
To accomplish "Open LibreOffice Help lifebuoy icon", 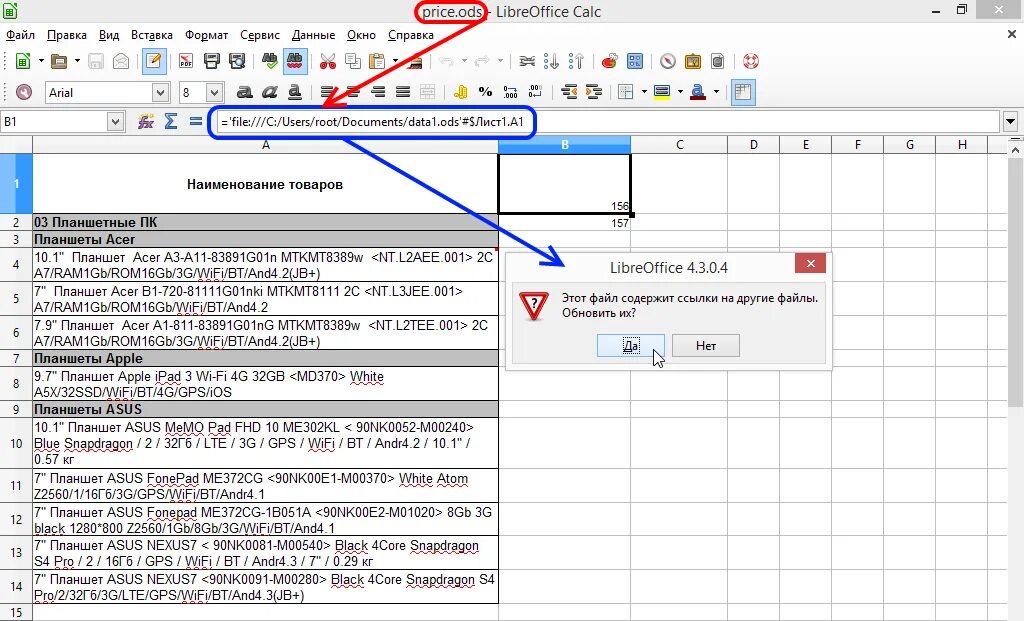I will coord(751,61).
